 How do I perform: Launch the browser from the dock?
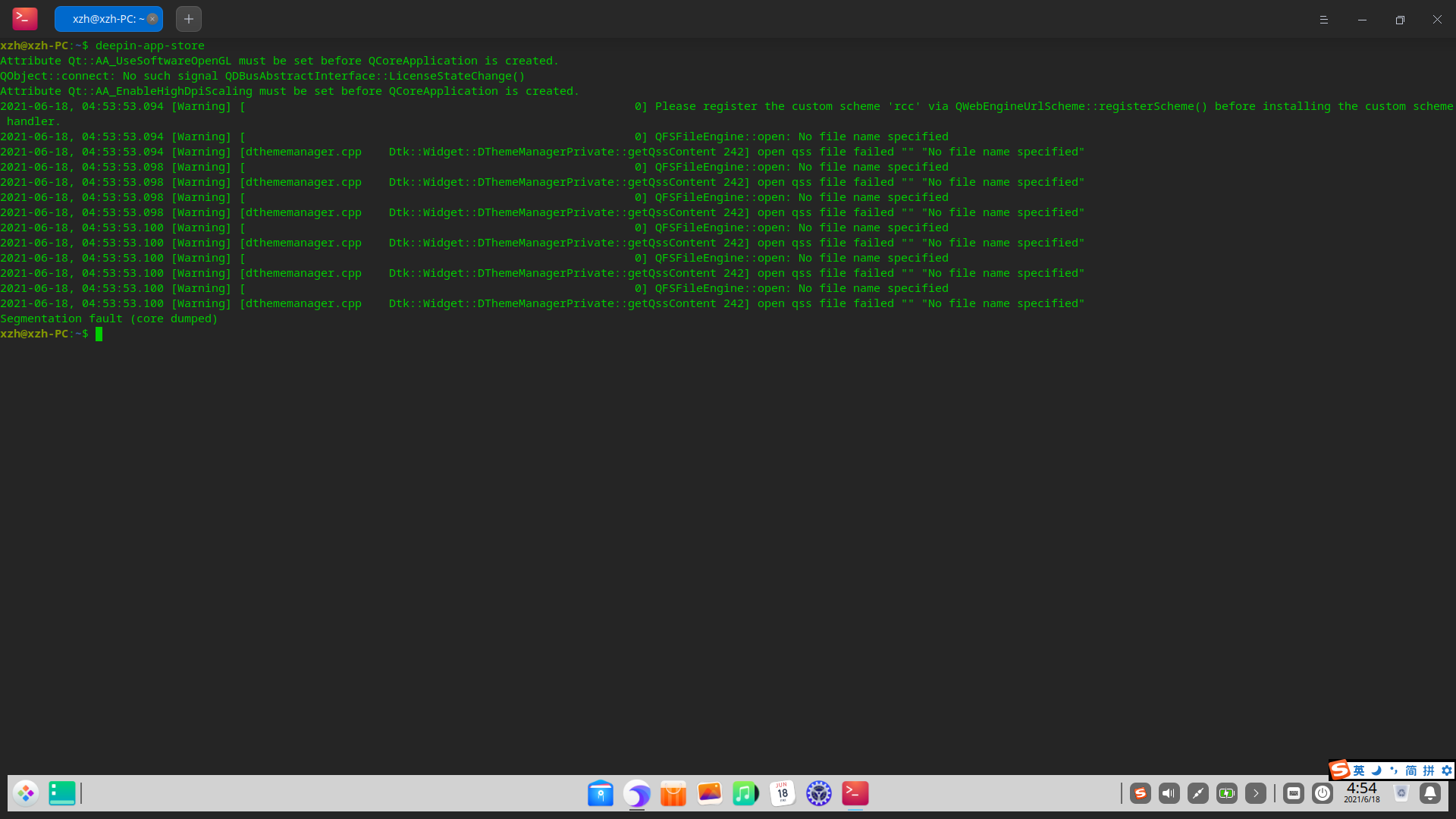coord(637,793)
